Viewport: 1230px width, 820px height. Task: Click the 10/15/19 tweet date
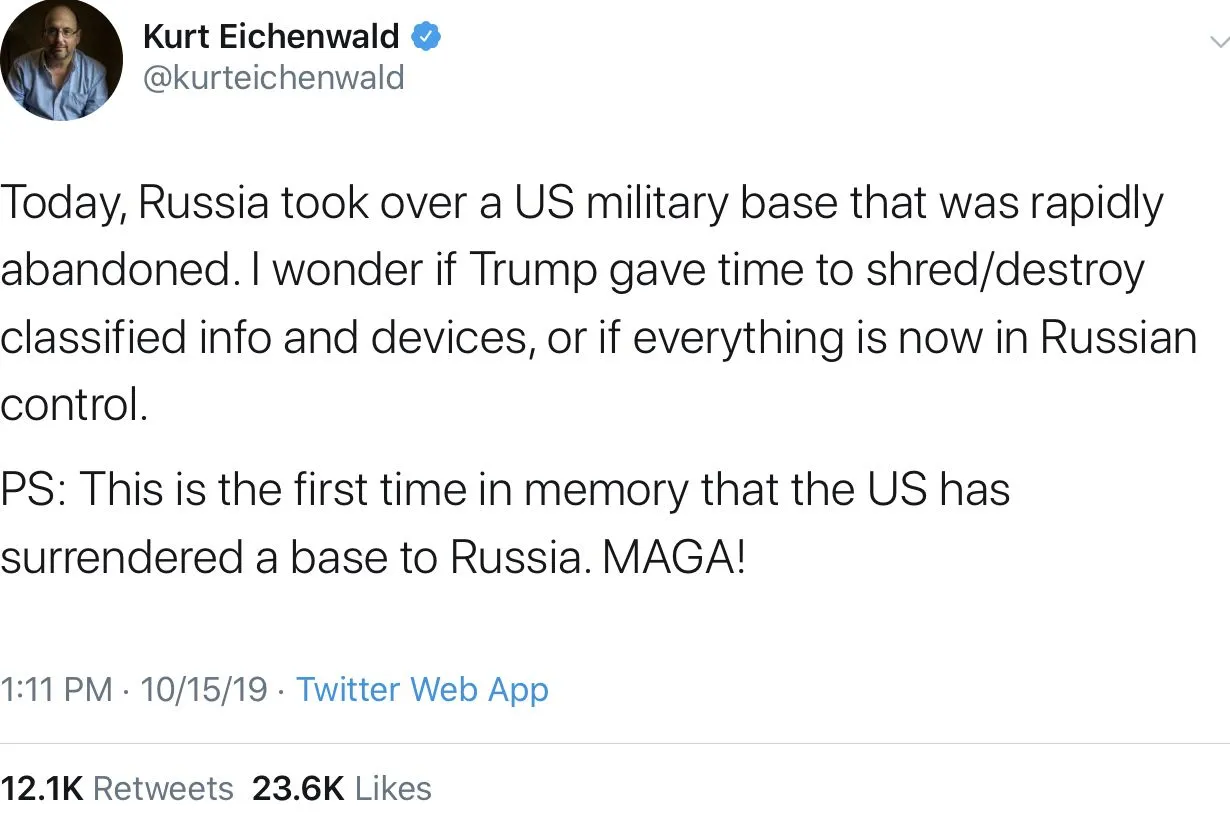point(204,689)
